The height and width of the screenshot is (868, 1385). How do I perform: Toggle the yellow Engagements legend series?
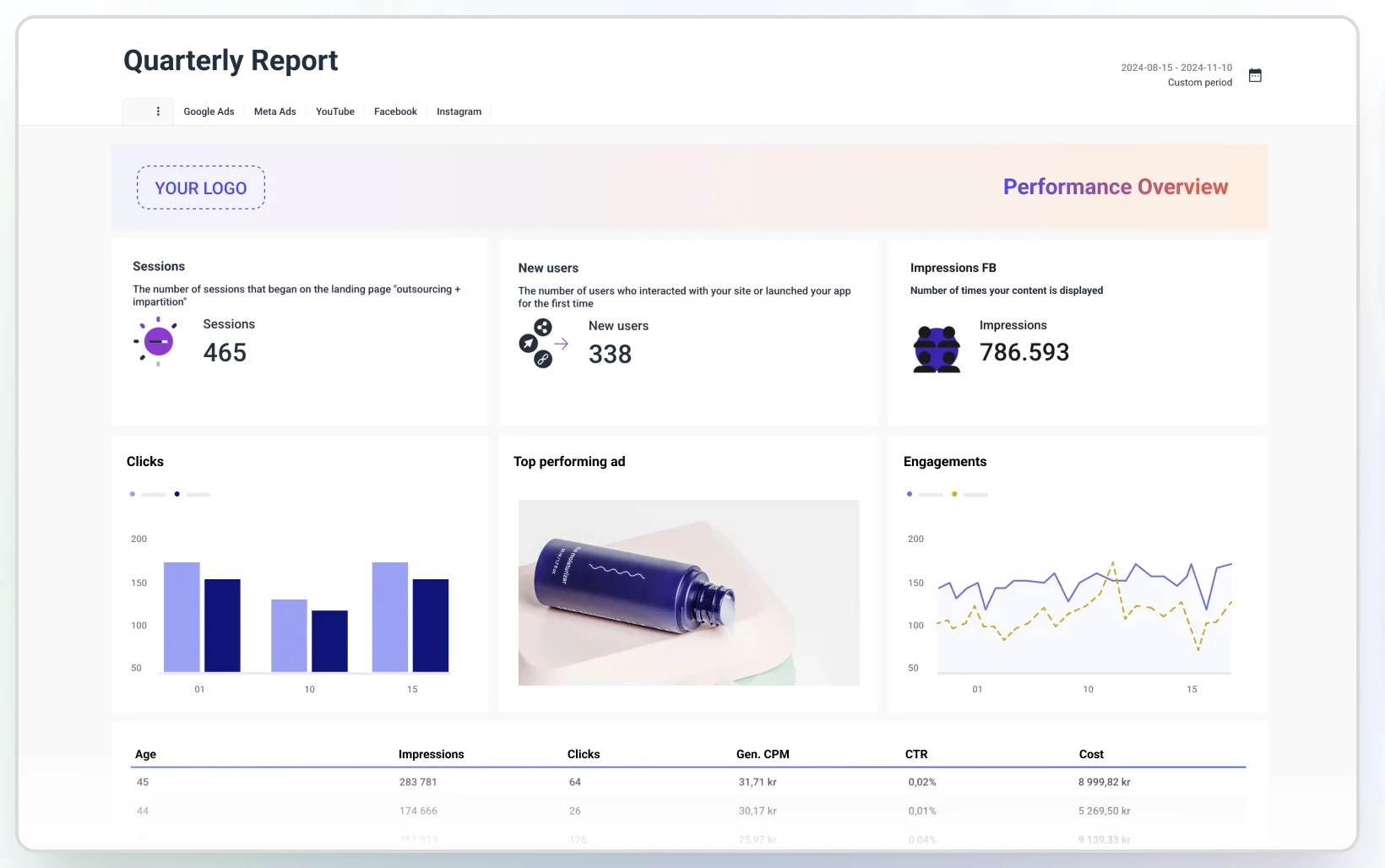(969, 494)
